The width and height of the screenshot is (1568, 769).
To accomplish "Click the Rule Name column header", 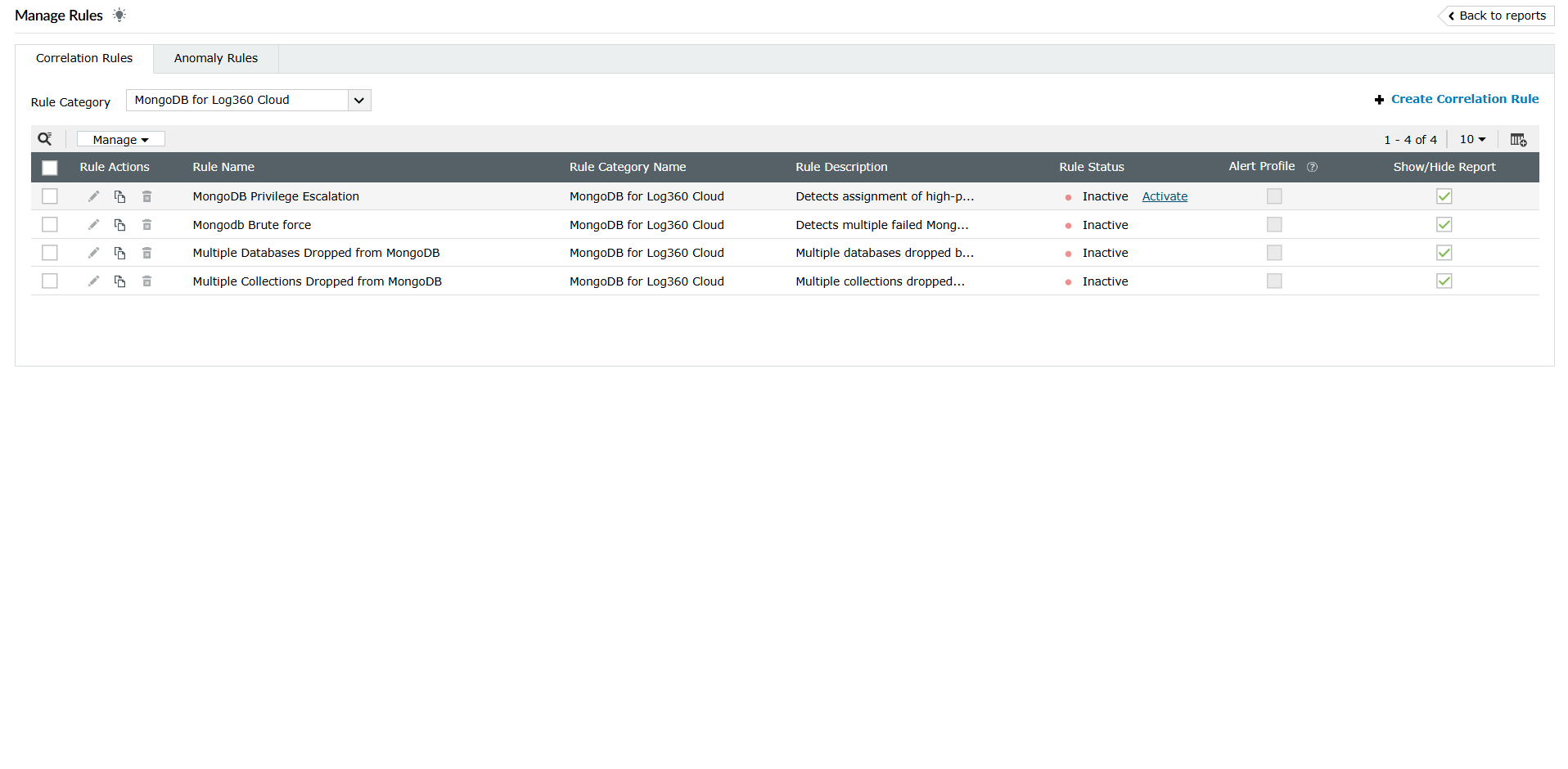I will (x=223, y=167).
